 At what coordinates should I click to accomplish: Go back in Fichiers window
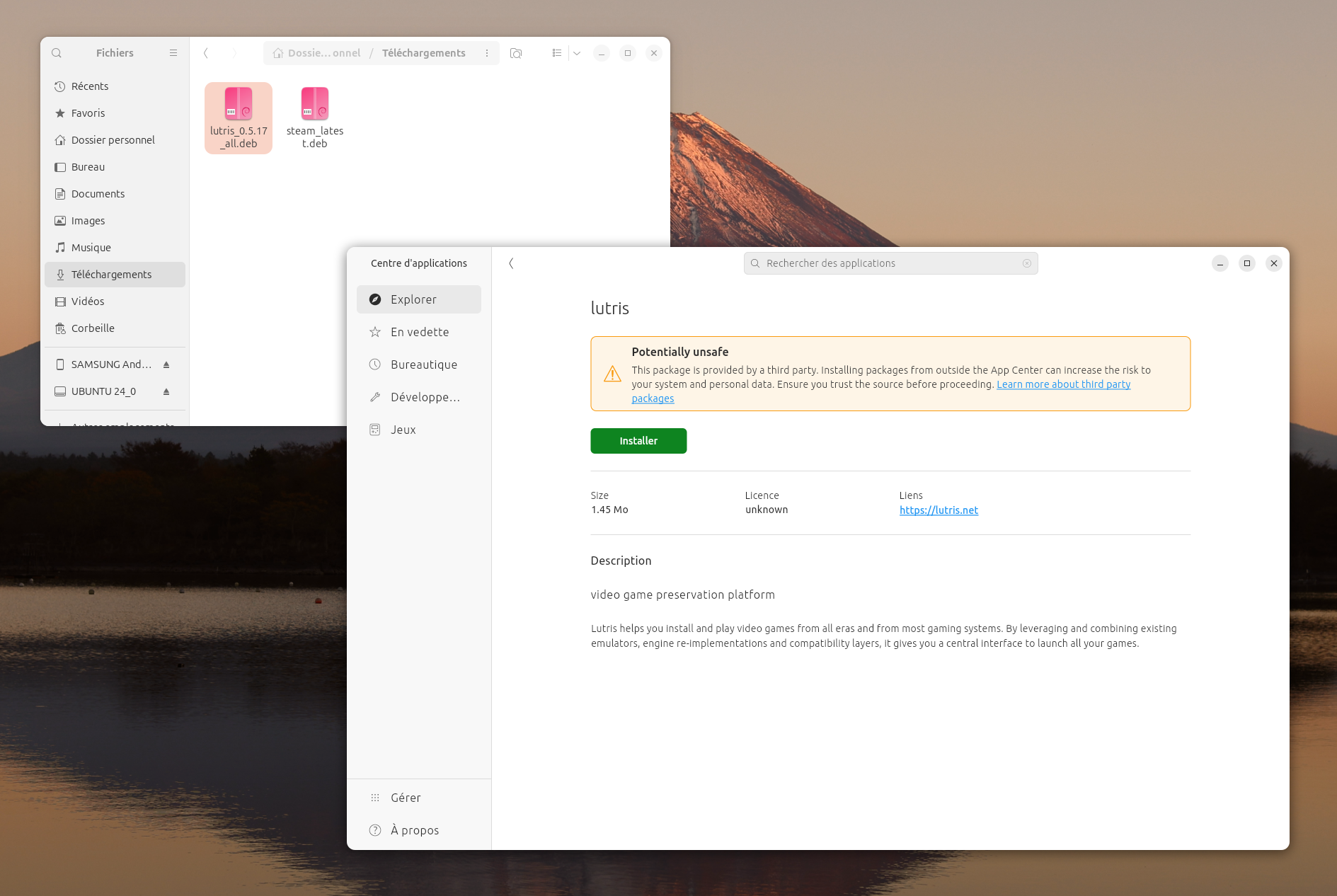click(206, 53)
